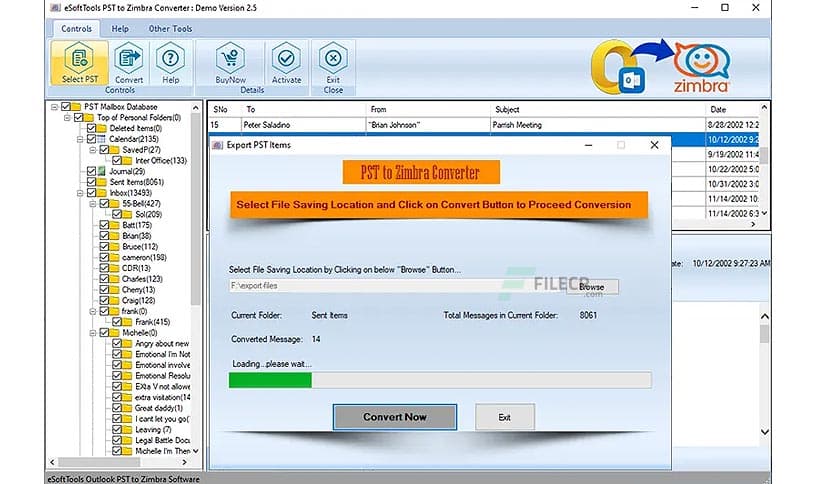
Task: Close the Export PST Items dialog
Action: click(654, 145)
